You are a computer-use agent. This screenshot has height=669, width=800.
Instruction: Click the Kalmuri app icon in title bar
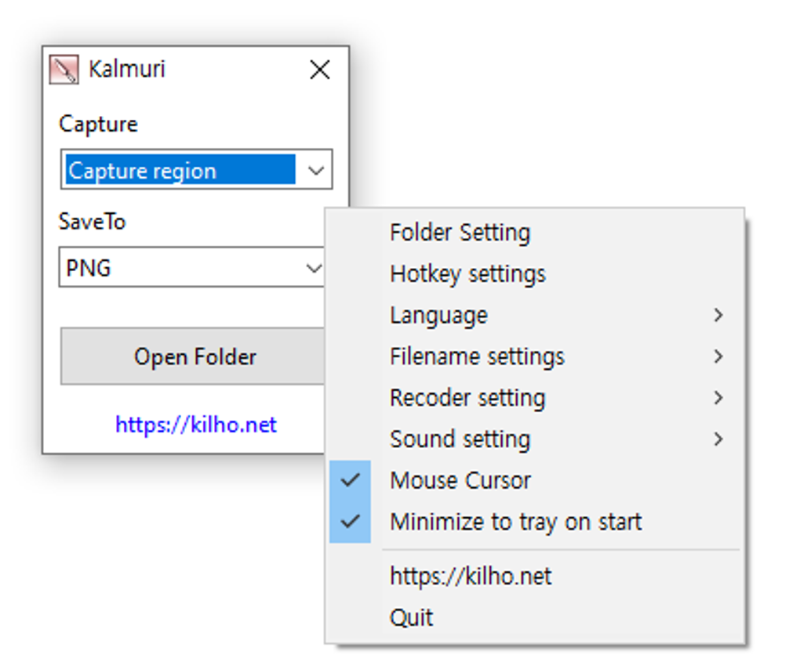click(x=64, y=70)
